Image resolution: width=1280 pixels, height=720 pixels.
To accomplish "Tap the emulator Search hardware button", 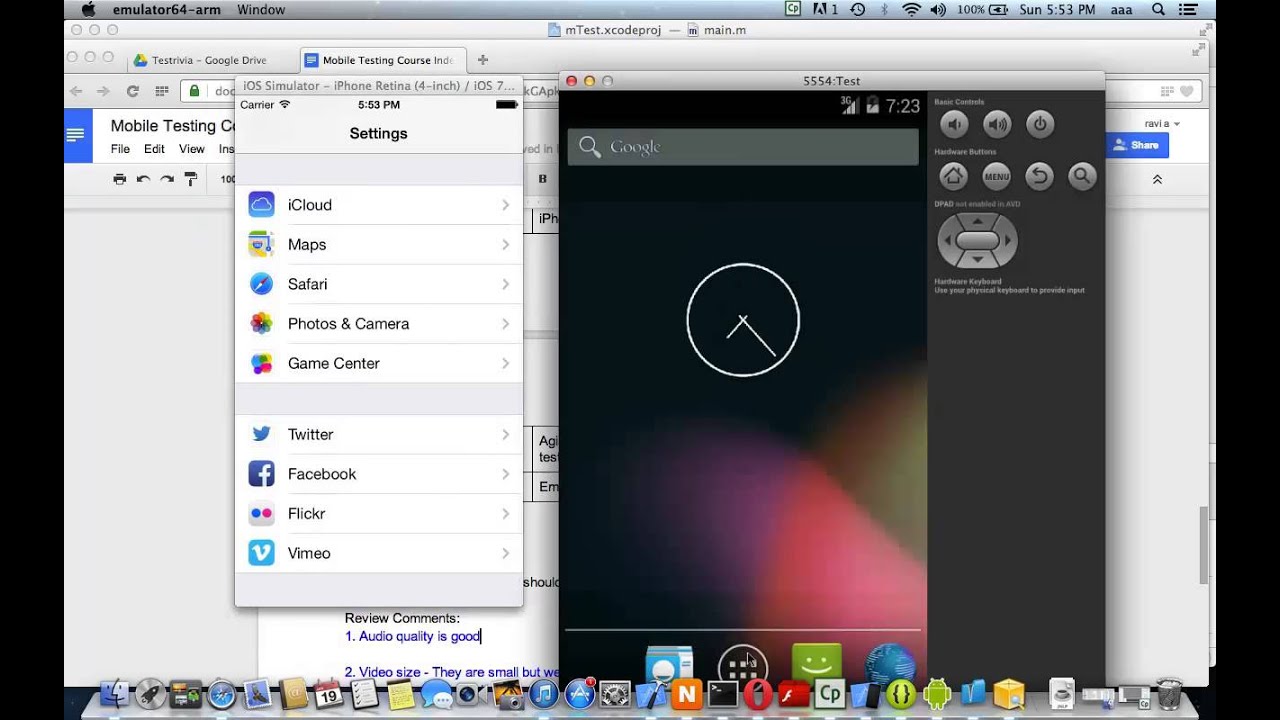I will 1082,177.
